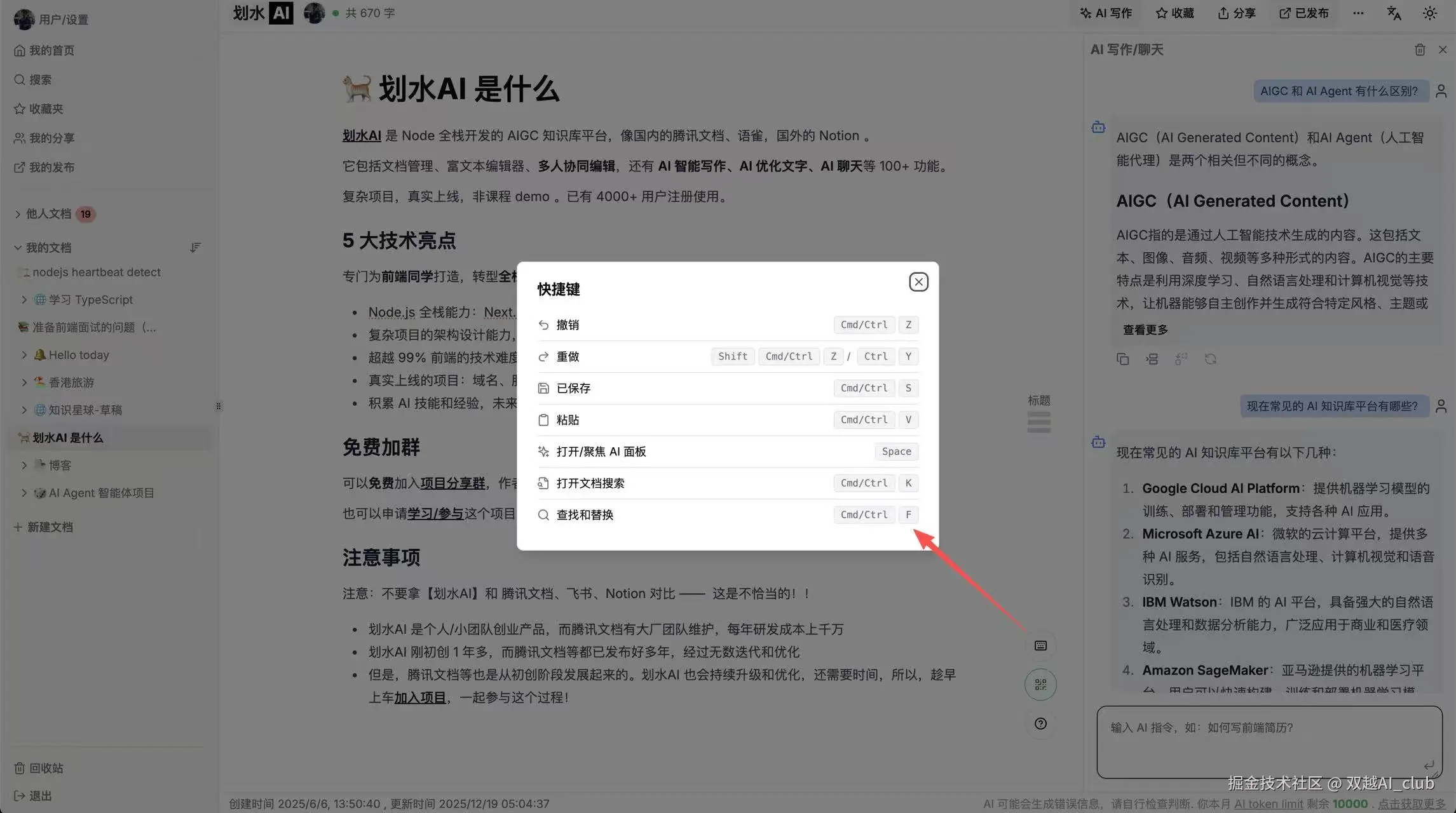The height and width of the screenshot is (813, 1456).
Task: Click the translate language icon in the toolbar
Action: coord(1394,13)
